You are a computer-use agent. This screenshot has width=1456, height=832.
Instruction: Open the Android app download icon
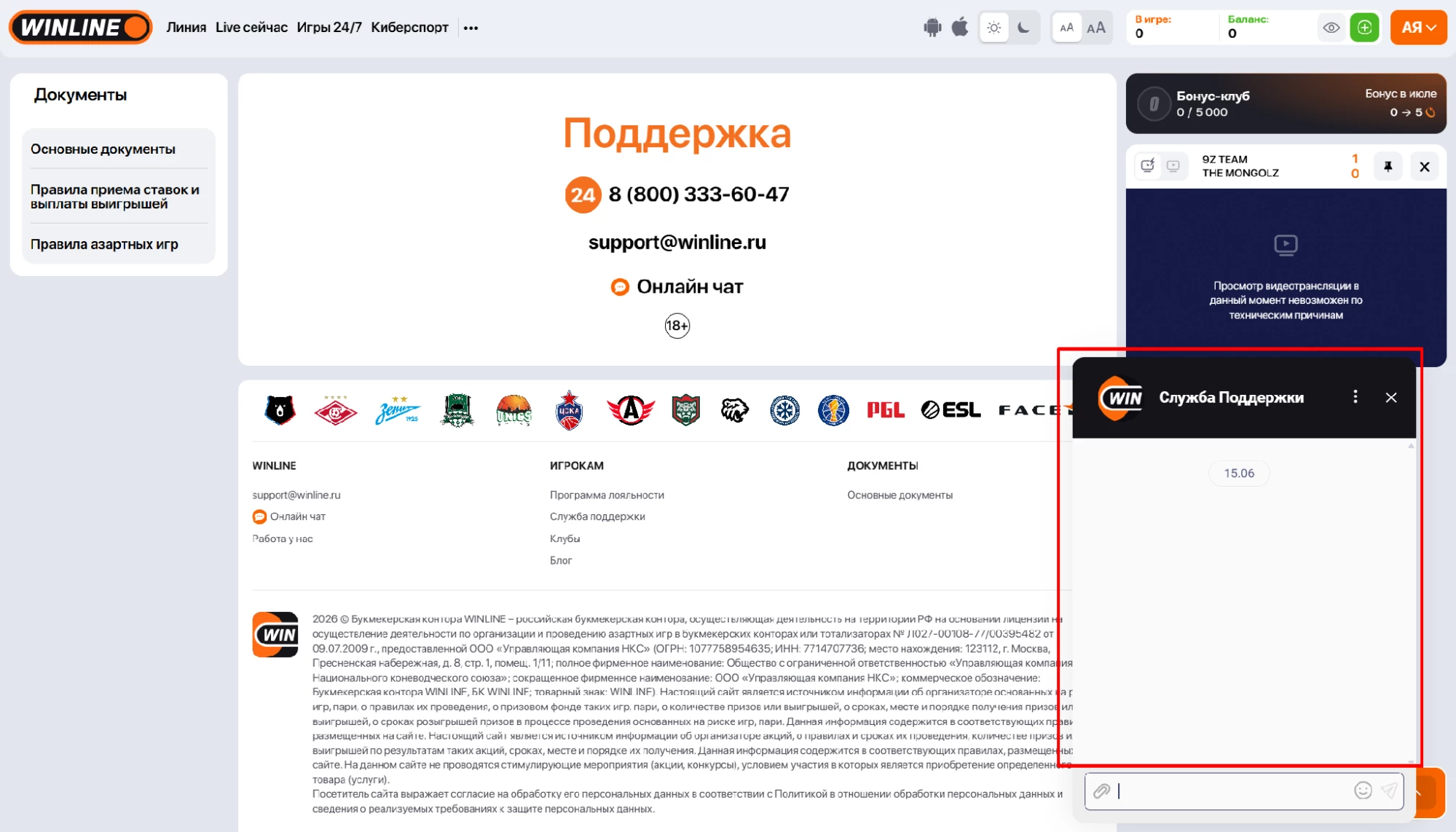point(932,28)
